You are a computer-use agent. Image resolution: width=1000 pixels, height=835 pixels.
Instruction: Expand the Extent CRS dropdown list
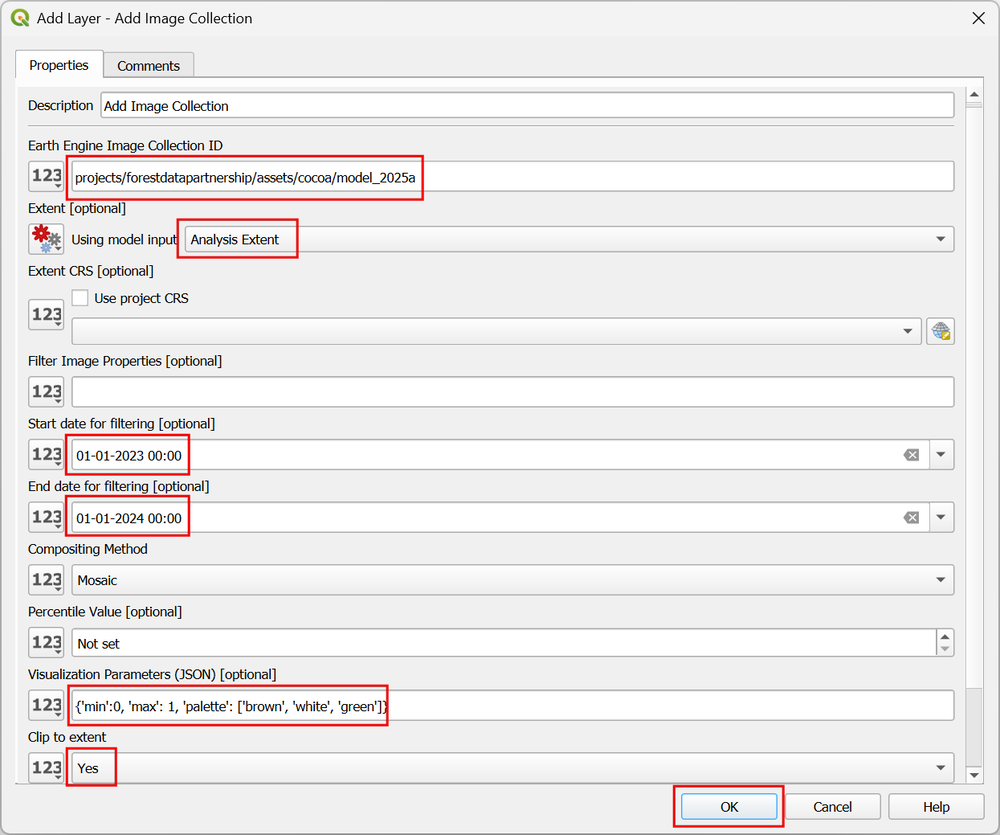496,331
